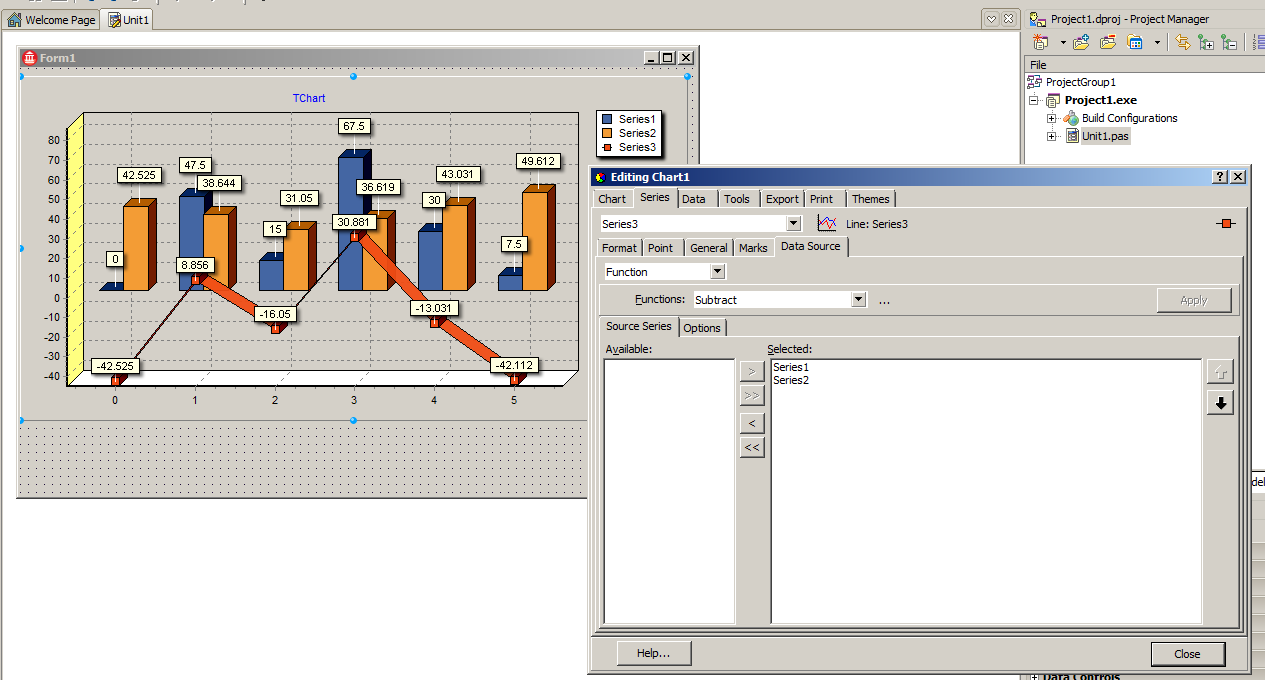
Task: Click the TChart title text on the chart
Action: click(x=309, y=98)
